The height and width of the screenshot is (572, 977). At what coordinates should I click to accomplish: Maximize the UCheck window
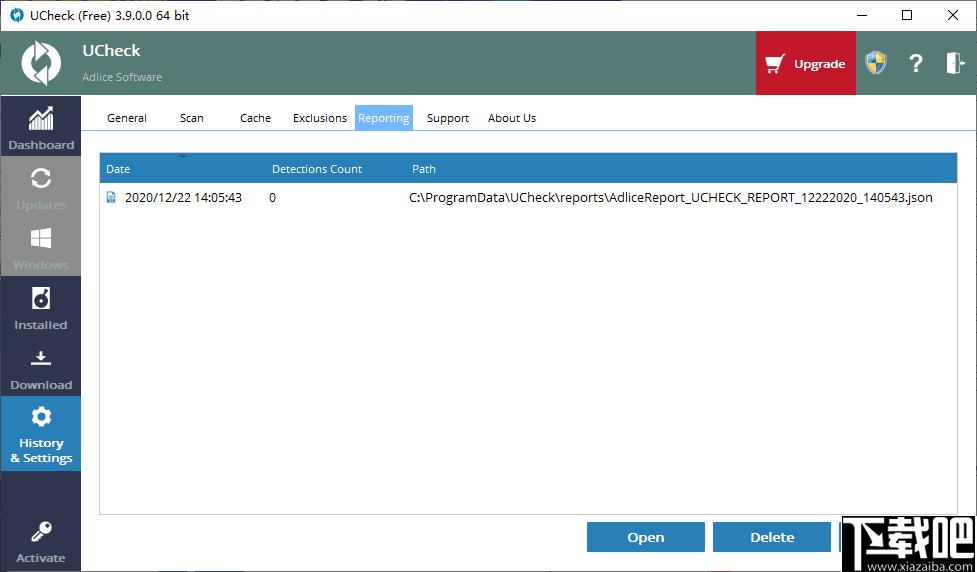(907, 15)
